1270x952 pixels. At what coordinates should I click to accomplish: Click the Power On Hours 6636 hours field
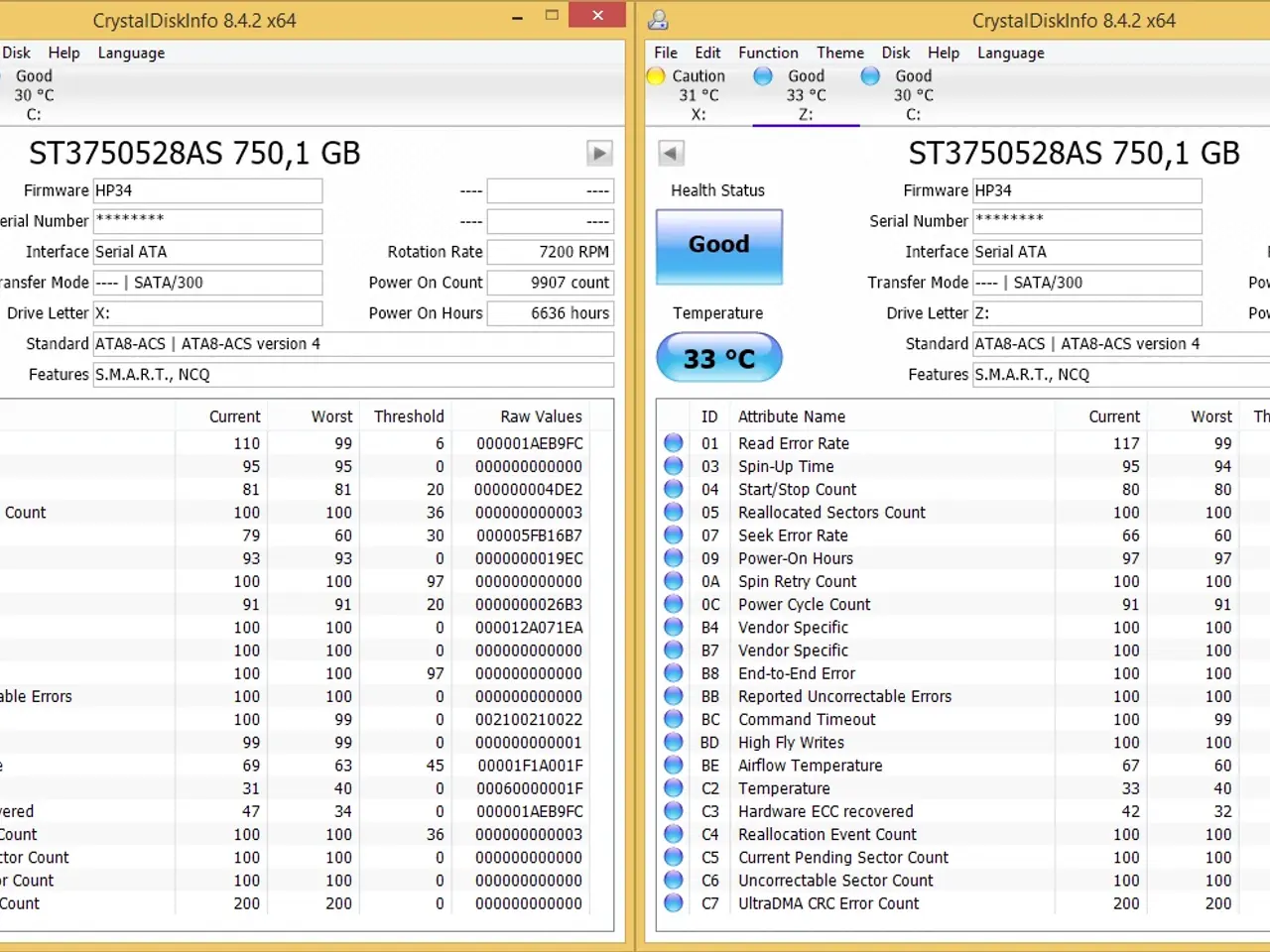[x=551, y=313]
